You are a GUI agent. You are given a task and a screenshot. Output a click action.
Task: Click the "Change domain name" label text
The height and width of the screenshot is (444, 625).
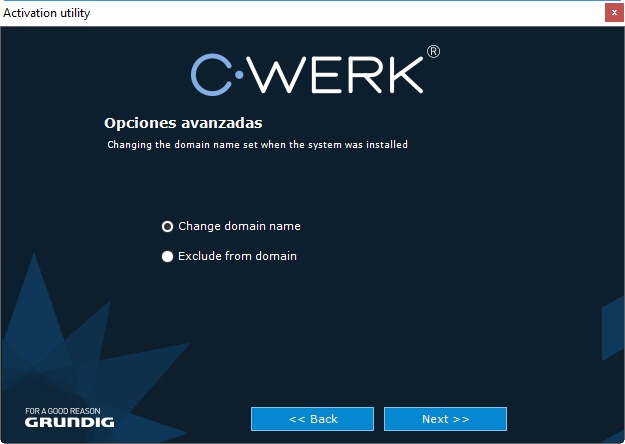point(239,226)
